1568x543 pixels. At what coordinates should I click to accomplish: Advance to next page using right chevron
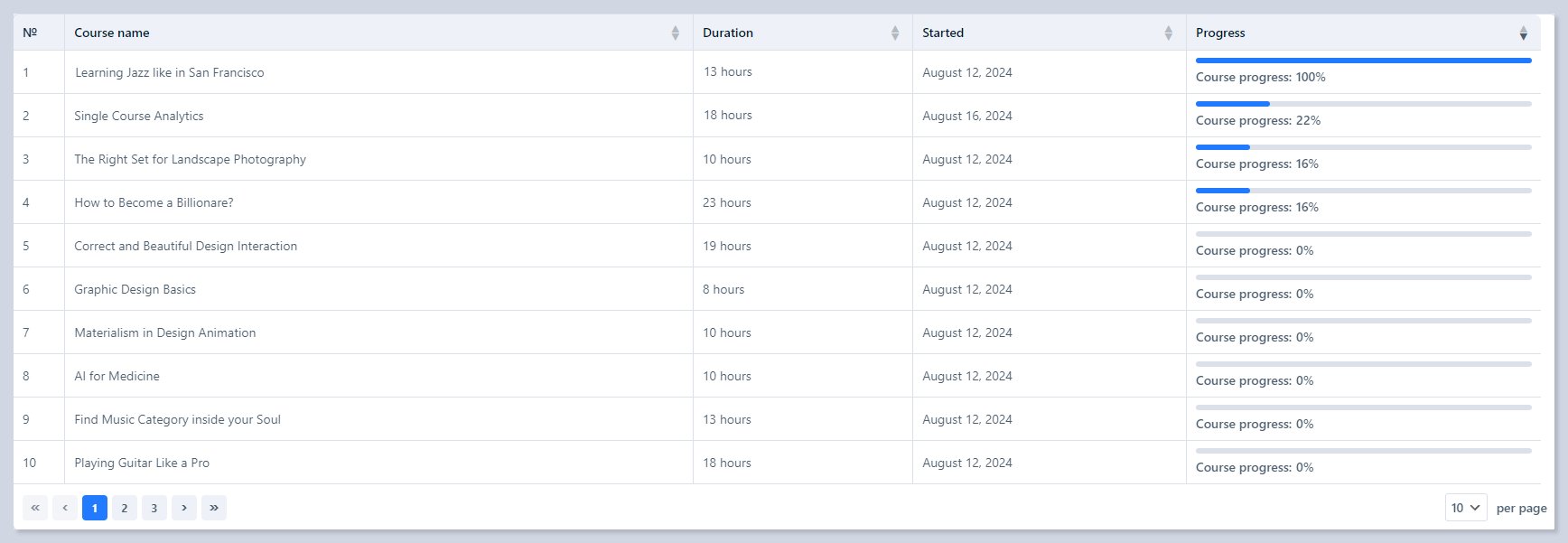[x=184, y=508]
